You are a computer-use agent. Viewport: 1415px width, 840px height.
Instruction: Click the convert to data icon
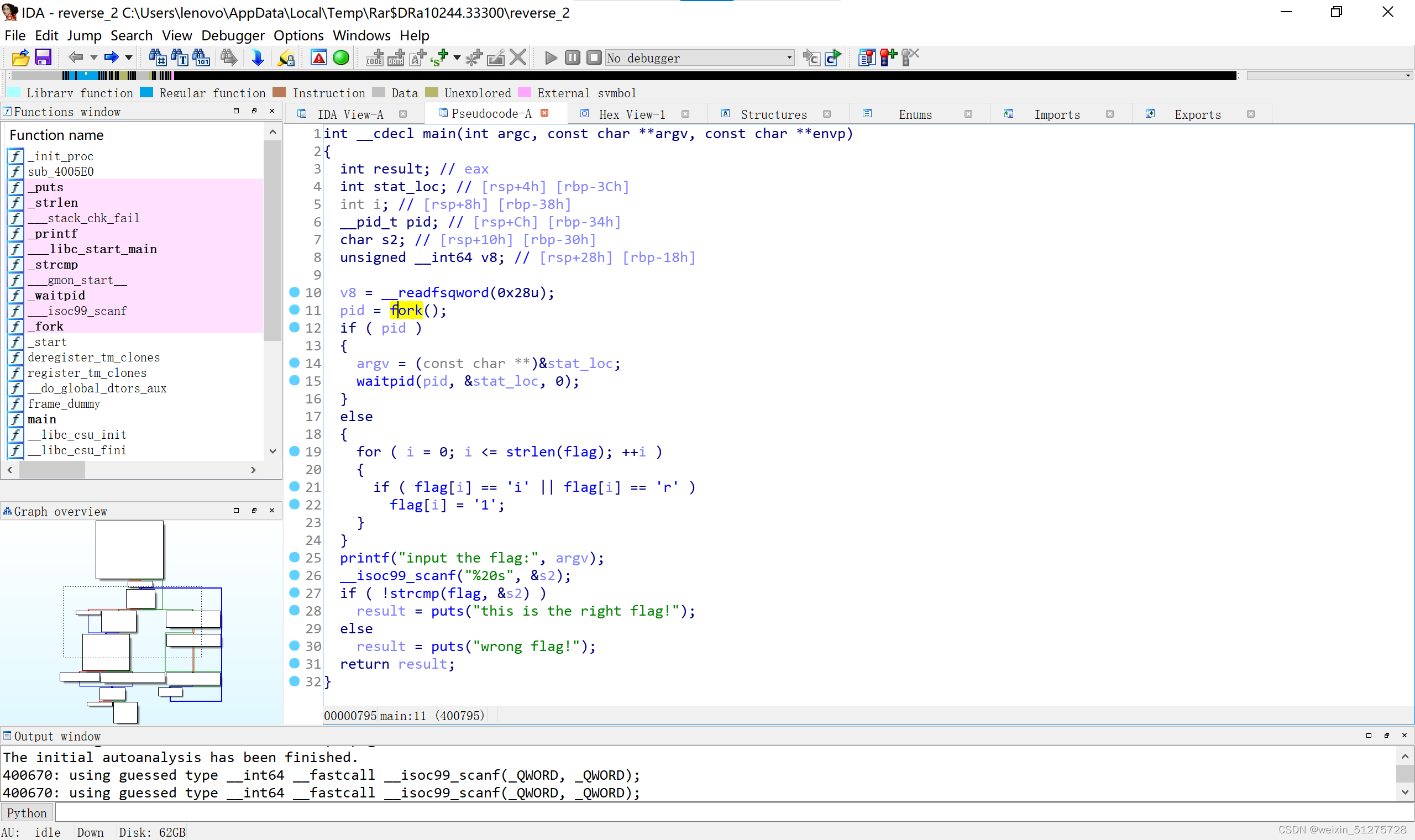(396, 57)
